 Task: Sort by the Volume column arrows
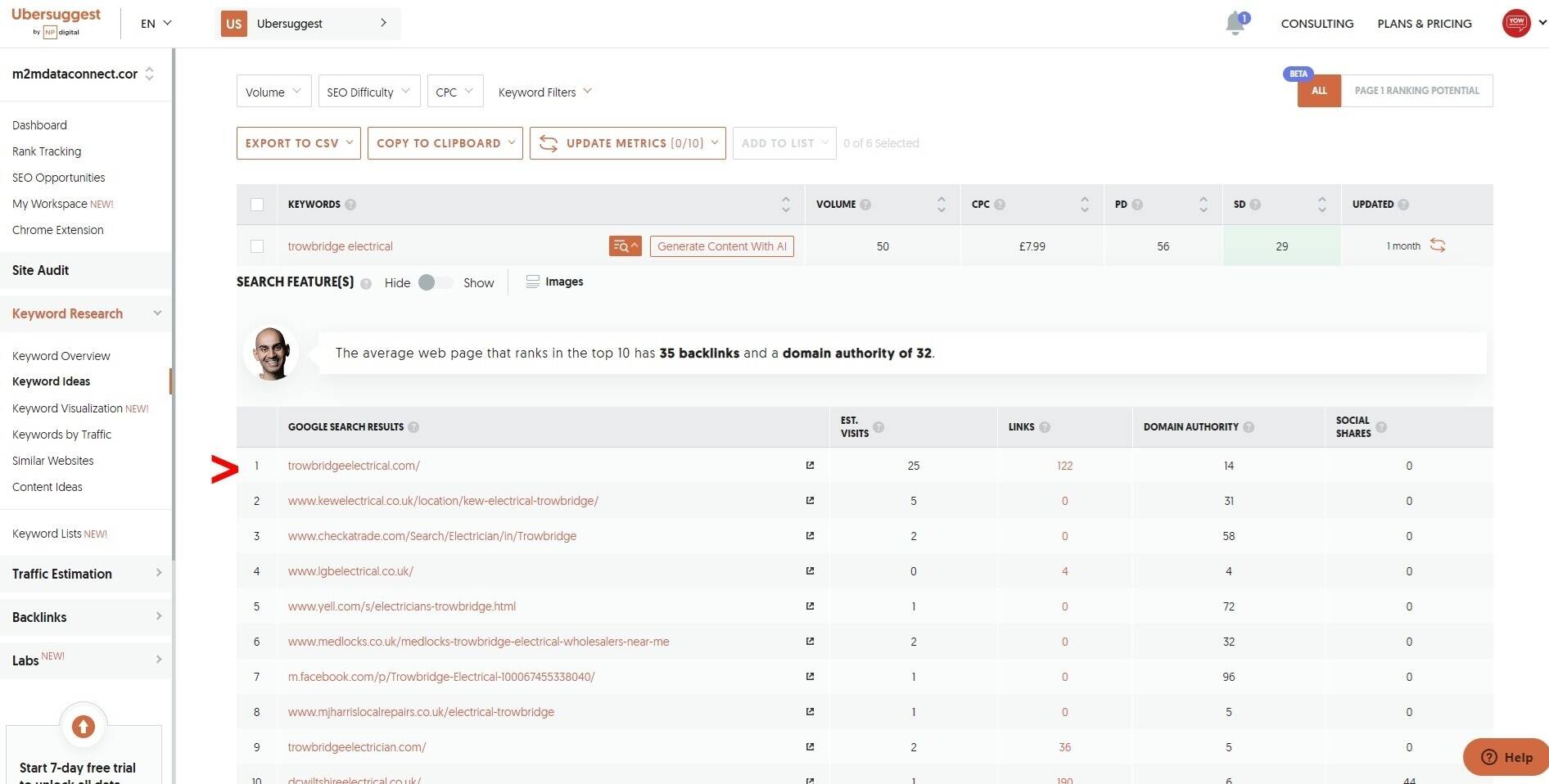942,205
